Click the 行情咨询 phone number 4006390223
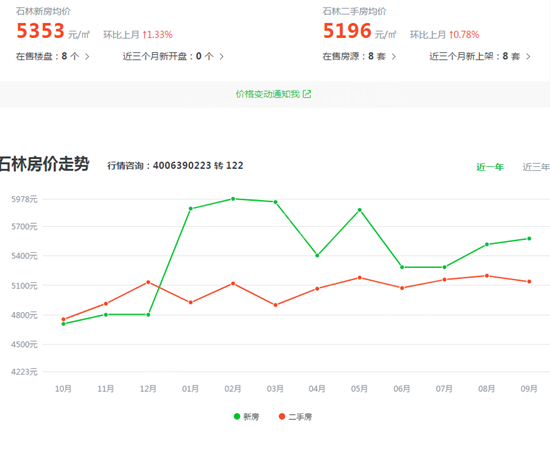This screenshot has width=550, height=452. pyautogui.click(x=182, y=166)
